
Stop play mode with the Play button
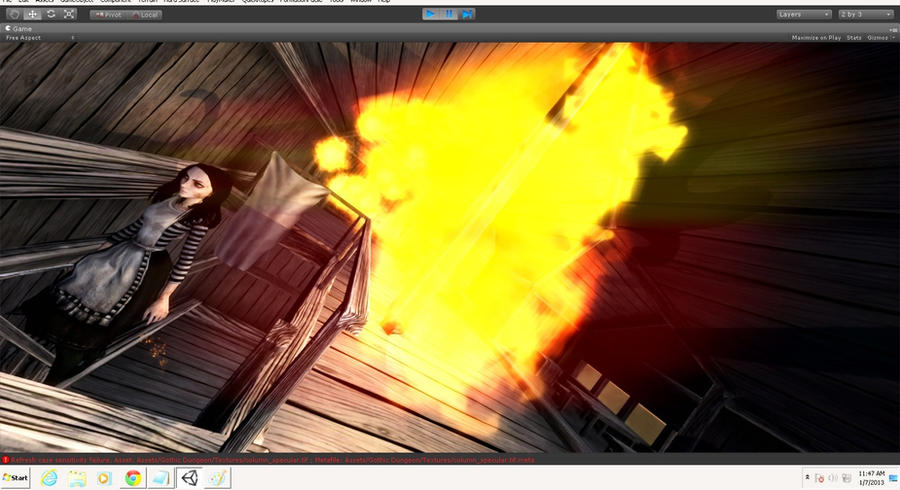tap(430, 14)
